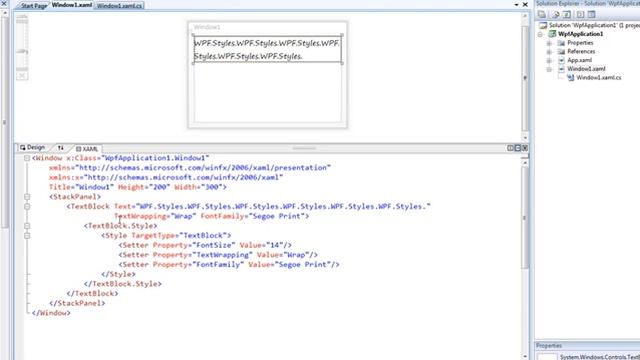The height and width of the screenshot is (360, 640).
Task: Click the fit-to-view button below the zoom slider
Action: pyautogui.click(x=22, y=76)
